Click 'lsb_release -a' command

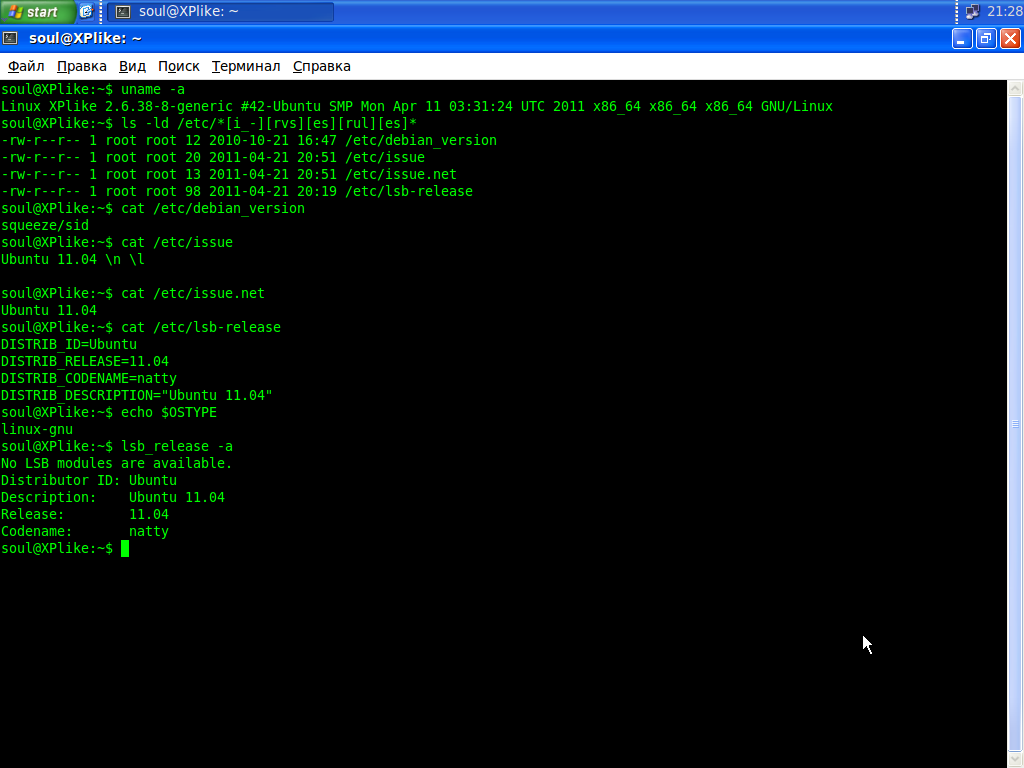(x=177, y=446)
